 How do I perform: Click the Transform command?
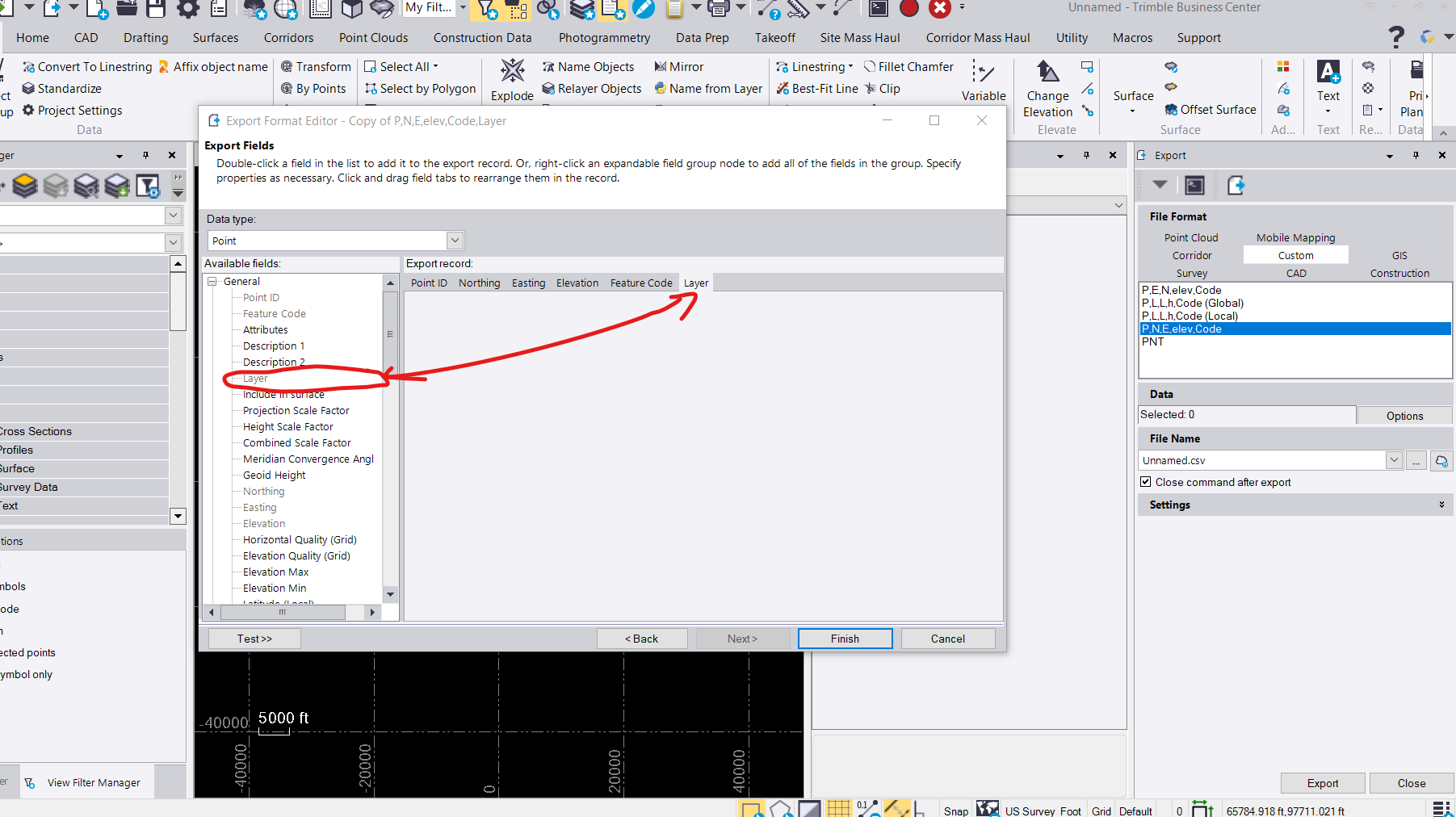point(316,67)
